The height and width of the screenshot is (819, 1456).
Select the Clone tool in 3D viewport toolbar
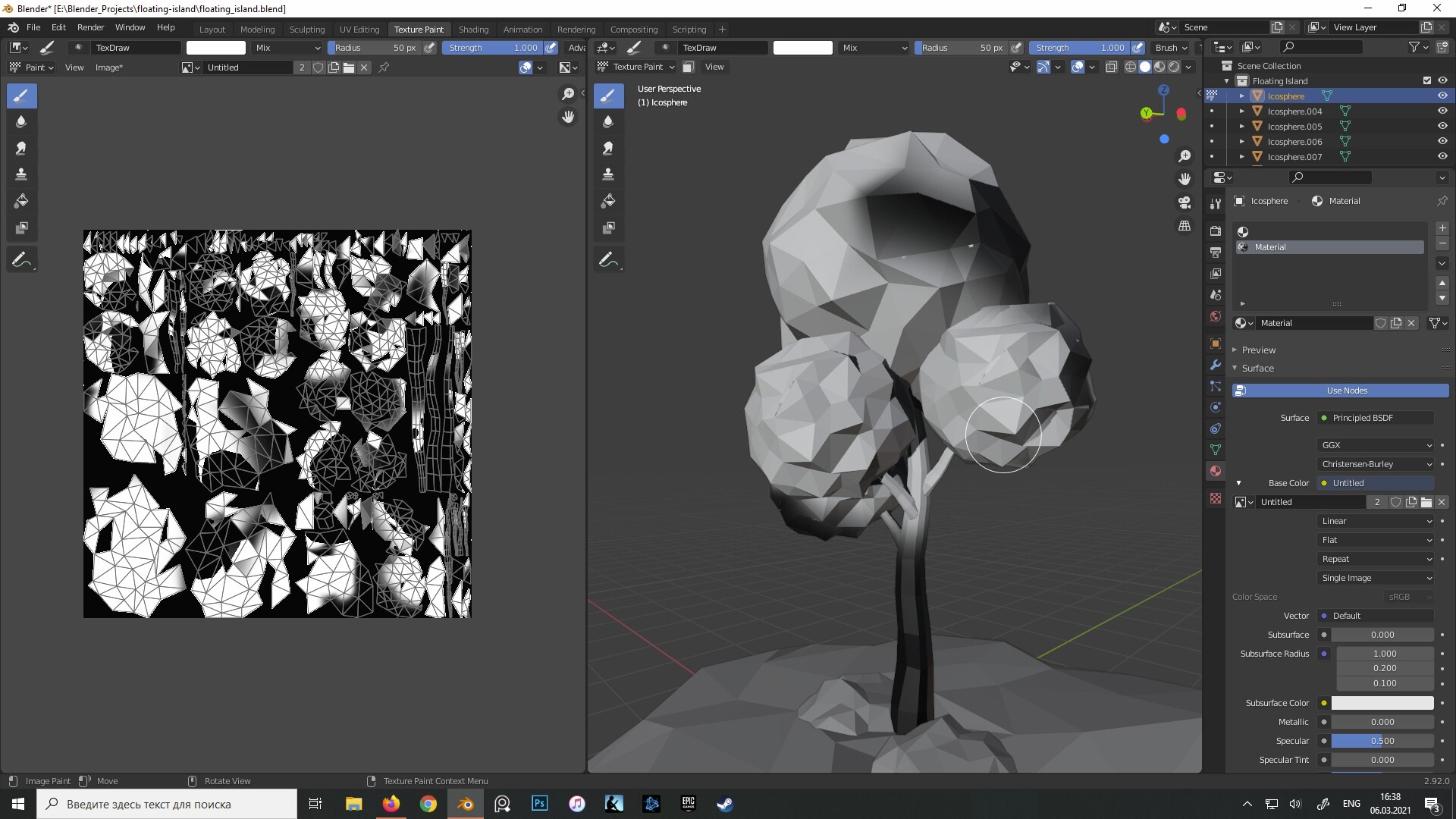click(x=608, y=175)
